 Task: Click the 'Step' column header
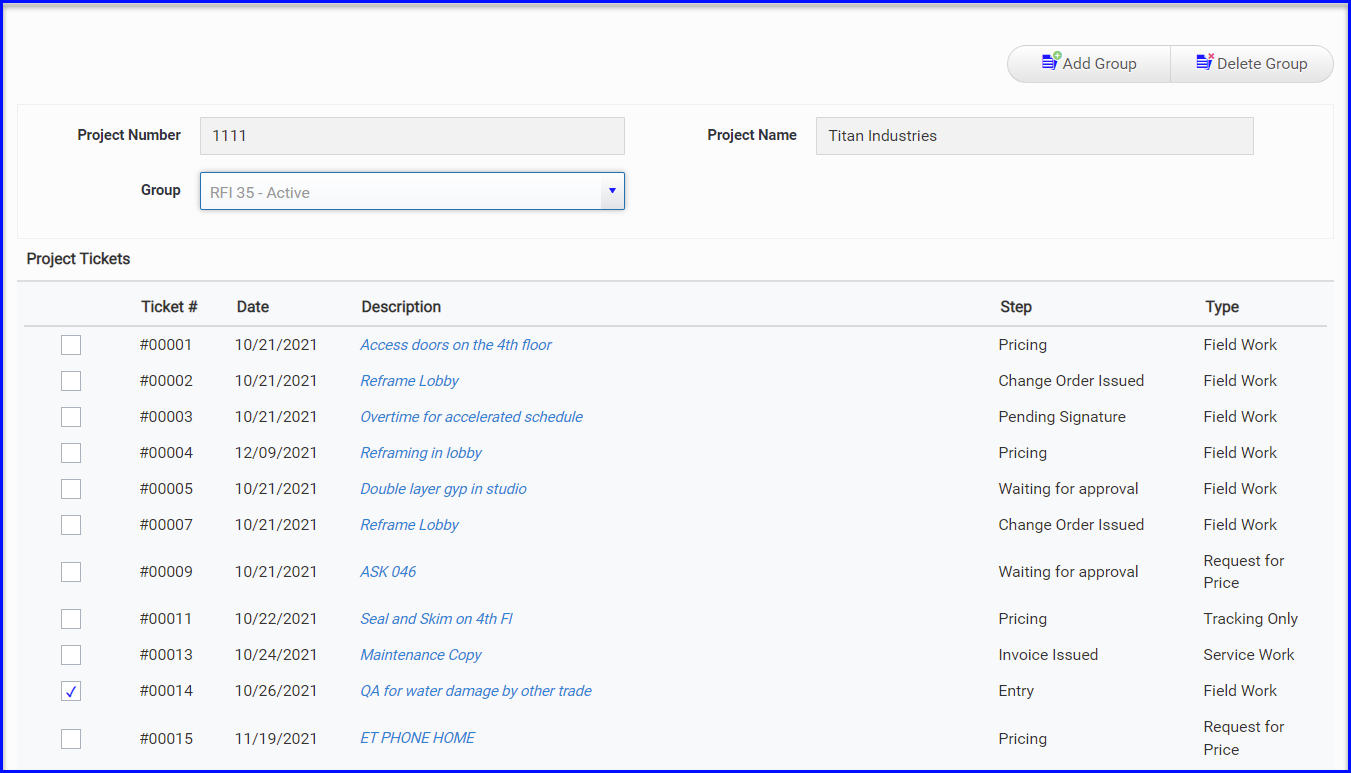(1016, 307)
